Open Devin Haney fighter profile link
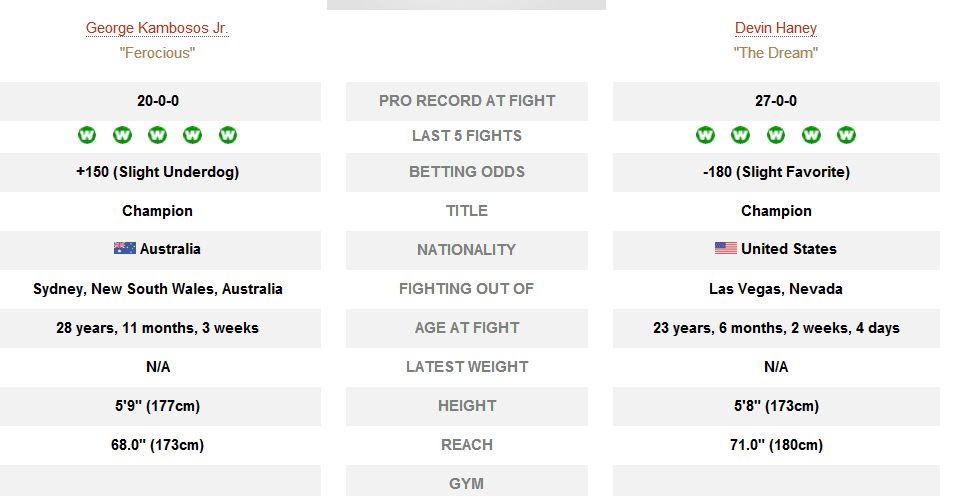Image resolution: width=954 pixels, height=496 pixels. (x=776, y=28)
